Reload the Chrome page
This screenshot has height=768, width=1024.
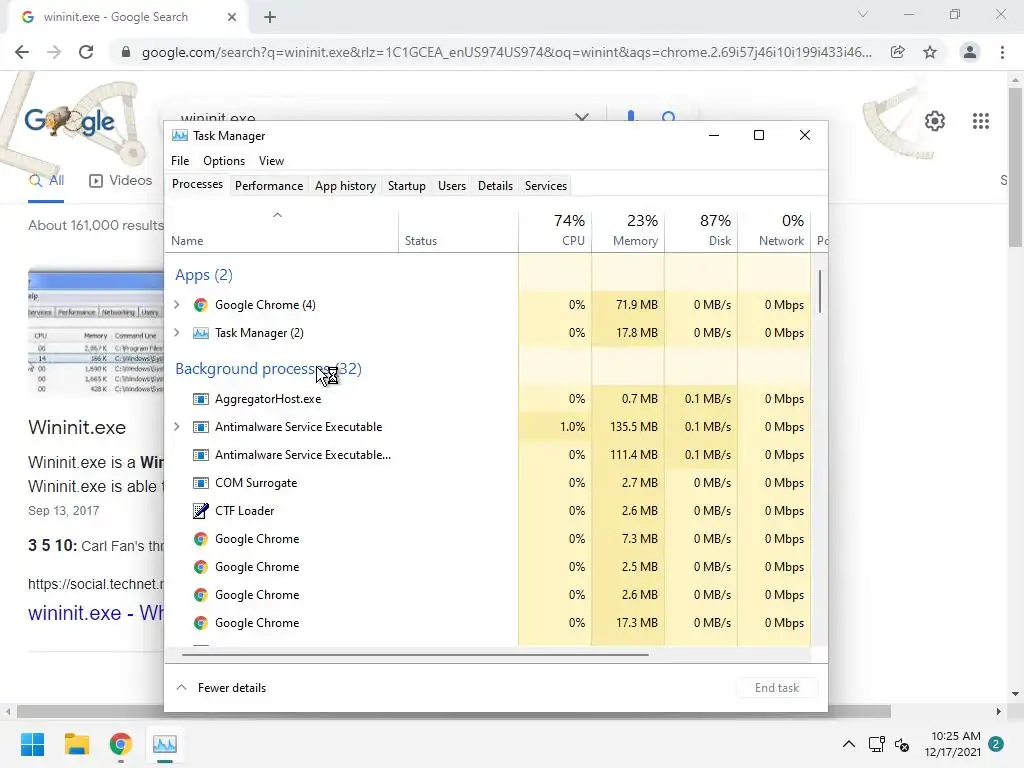pyautogui.click(x=86, y=52)
